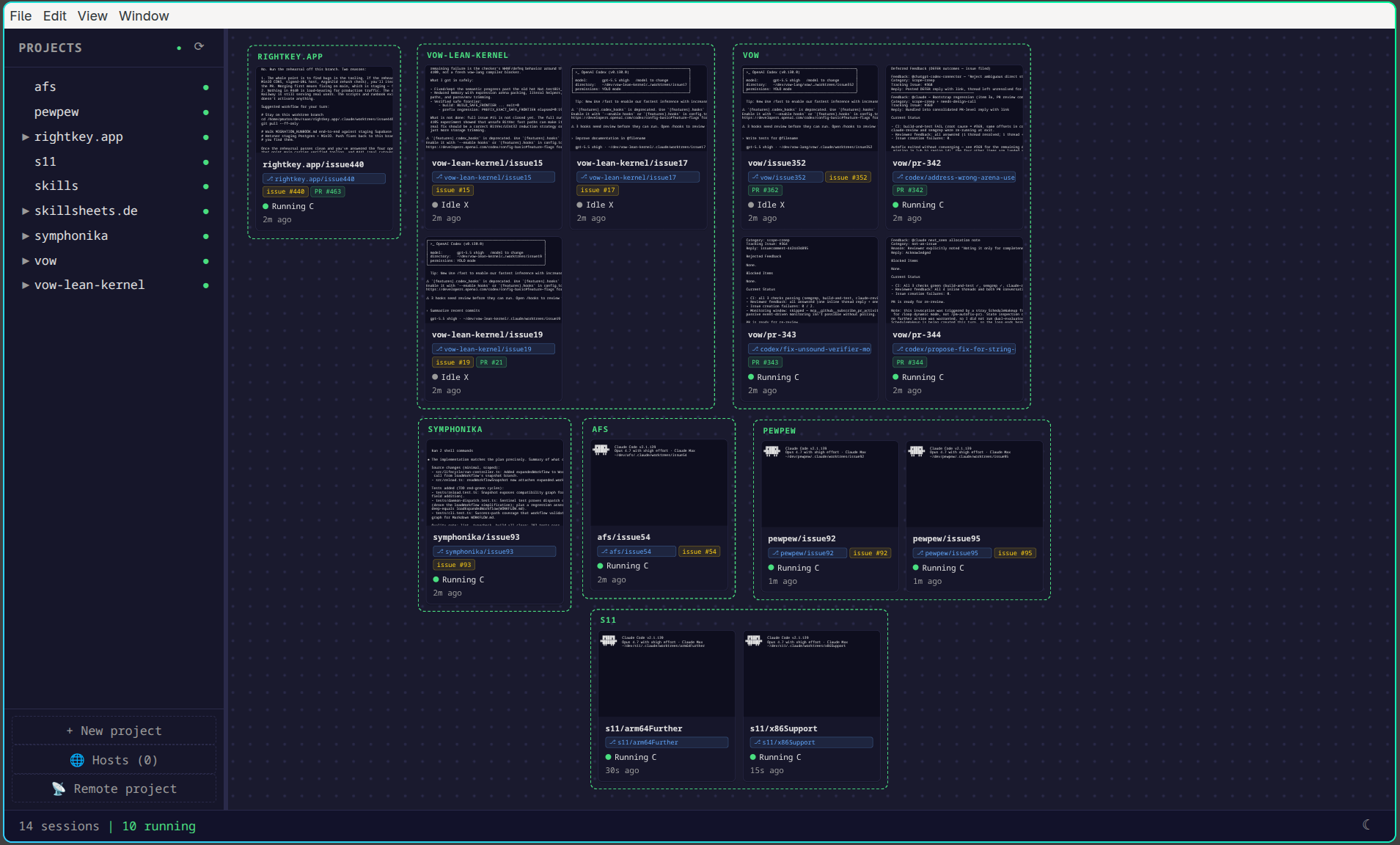
Task: Click the green status dot for afs
Action: [206, 87]
